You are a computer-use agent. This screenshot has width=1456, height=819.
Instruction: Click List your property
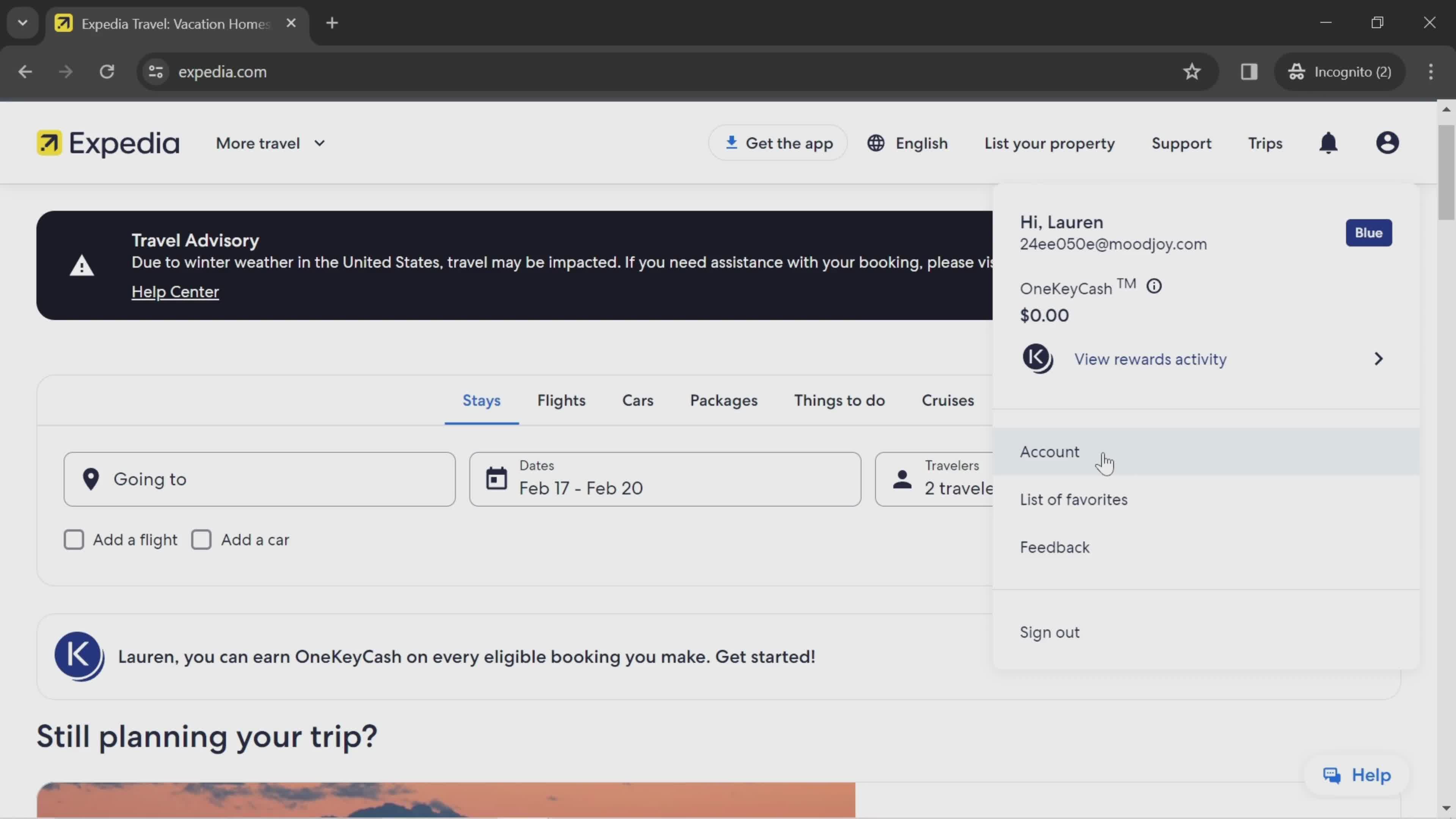[1050, 144]
